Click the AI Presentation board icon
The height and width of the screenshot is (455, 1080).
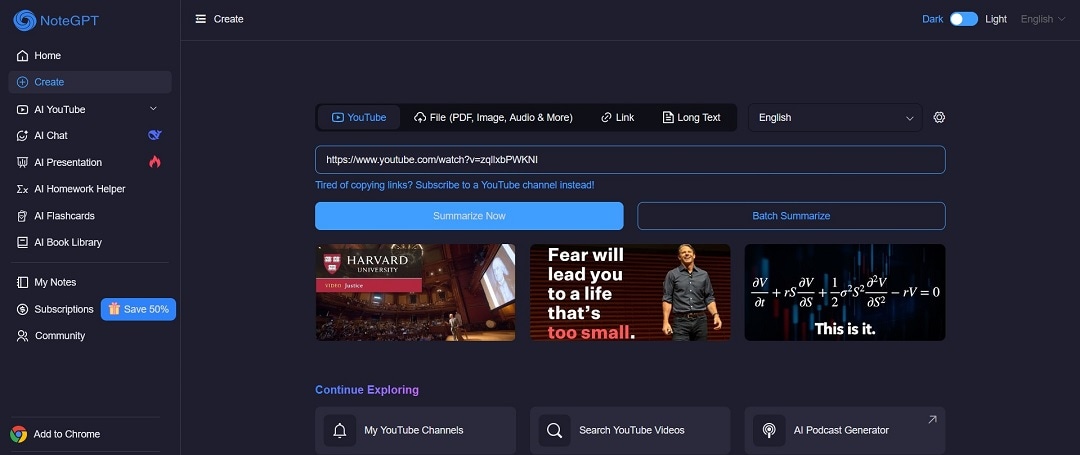click(22, 162)
